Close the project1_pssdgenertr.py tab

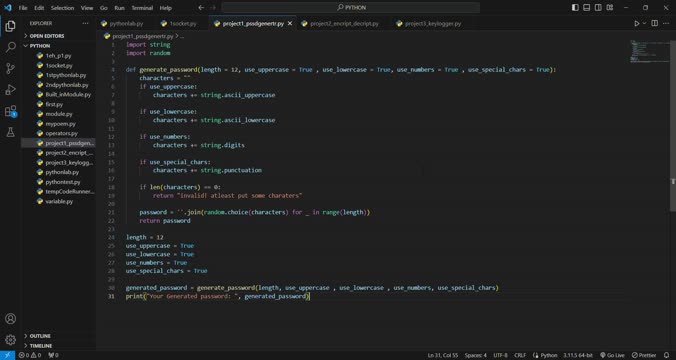pyautogui.click(x=290, y=24)
